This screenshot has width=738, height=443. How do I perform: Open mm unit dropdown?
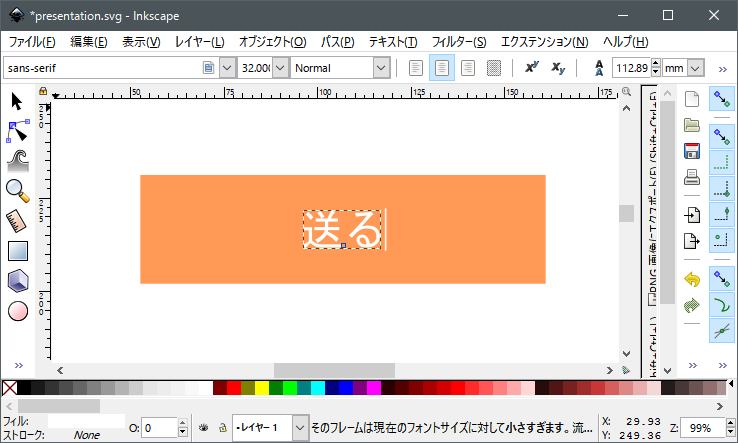[x=696, y=68]
